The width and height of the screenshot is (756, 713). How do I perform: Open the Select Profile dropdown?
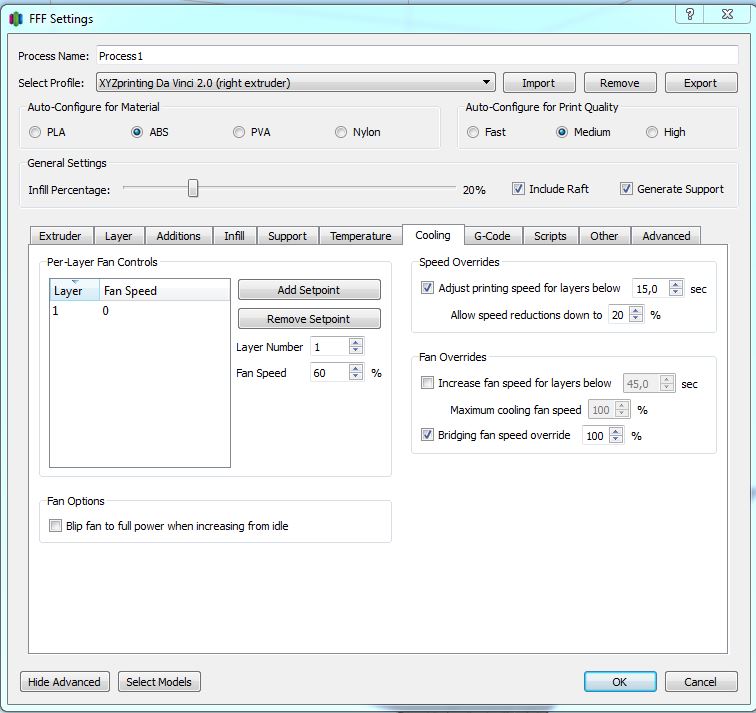point(487,83)
